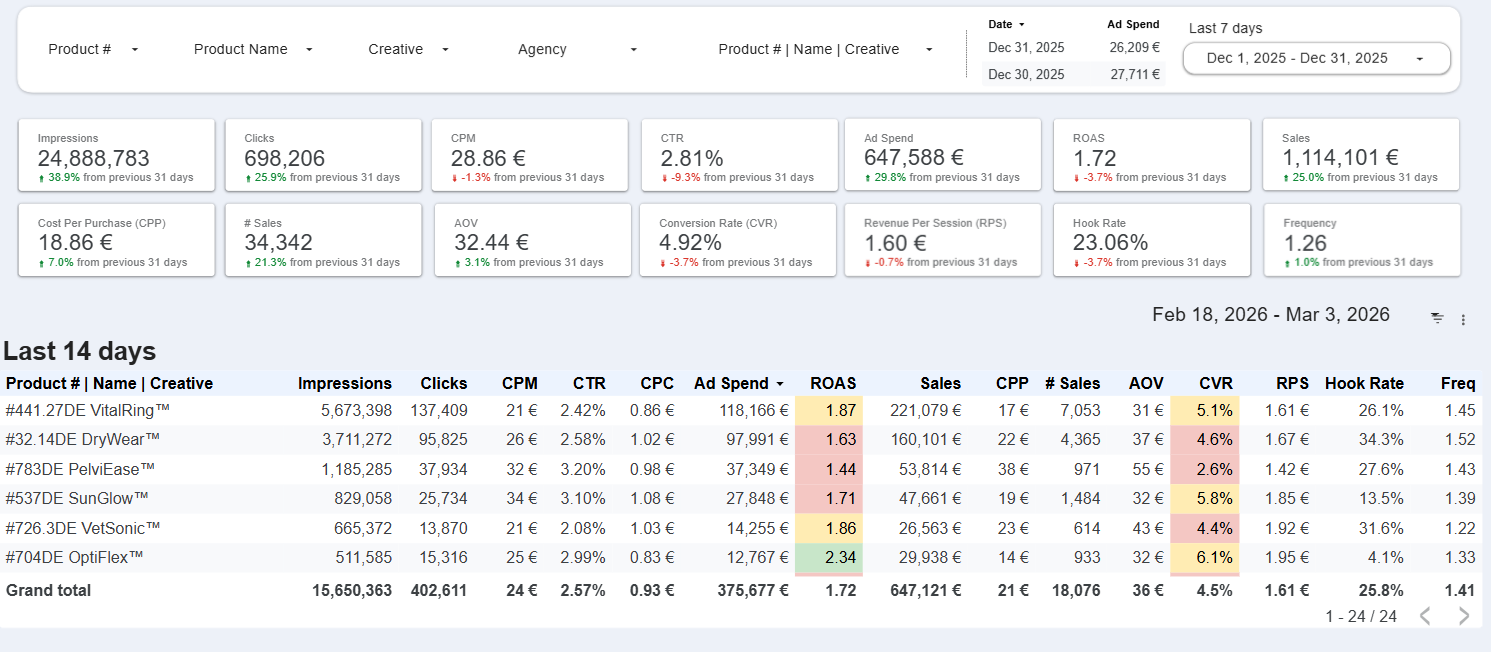Screen dimensions: 1491x652
Task: Click the previous page arrow in pagination
Action: coord(1426,616)
